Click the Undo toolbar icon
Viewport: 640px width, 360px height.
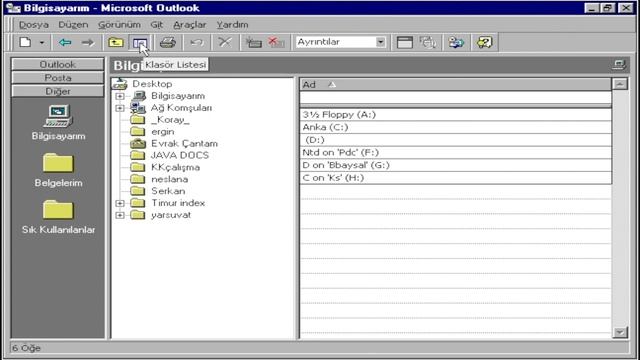click(x=197, y=42)
